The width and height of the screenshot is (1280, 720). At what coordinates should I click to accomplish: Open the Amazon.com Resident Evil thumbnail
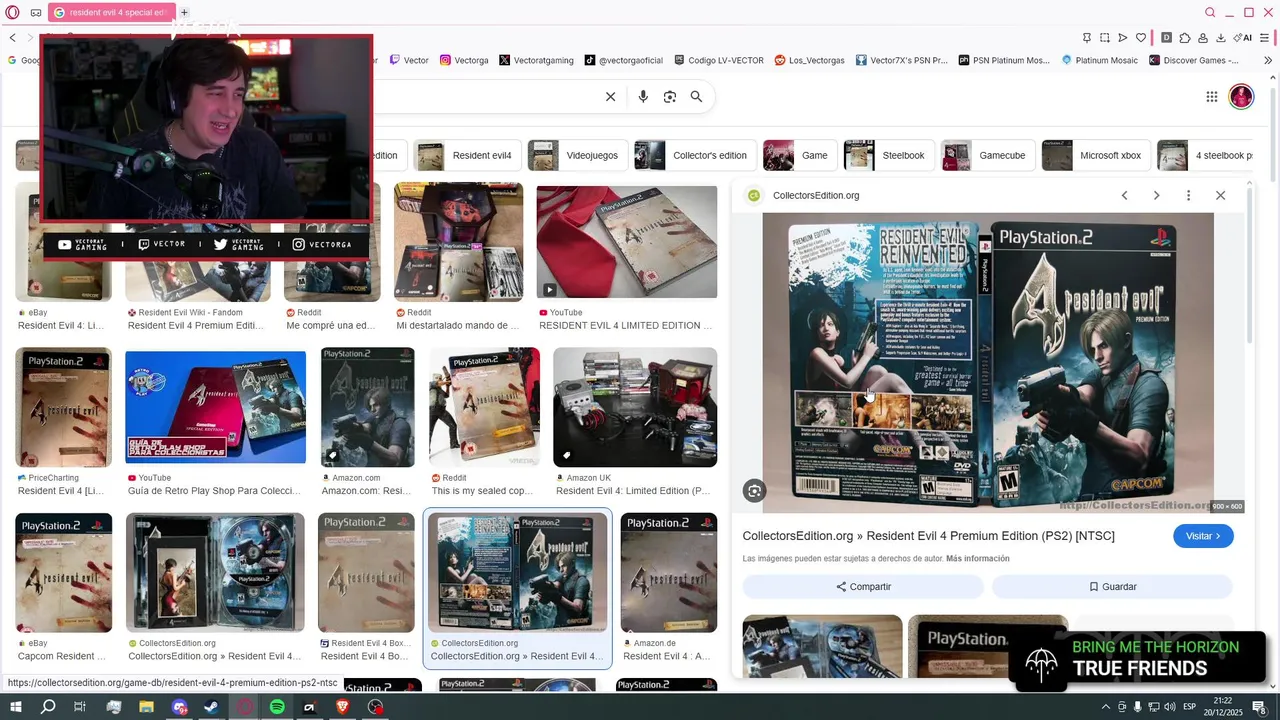tap(367, 407)
